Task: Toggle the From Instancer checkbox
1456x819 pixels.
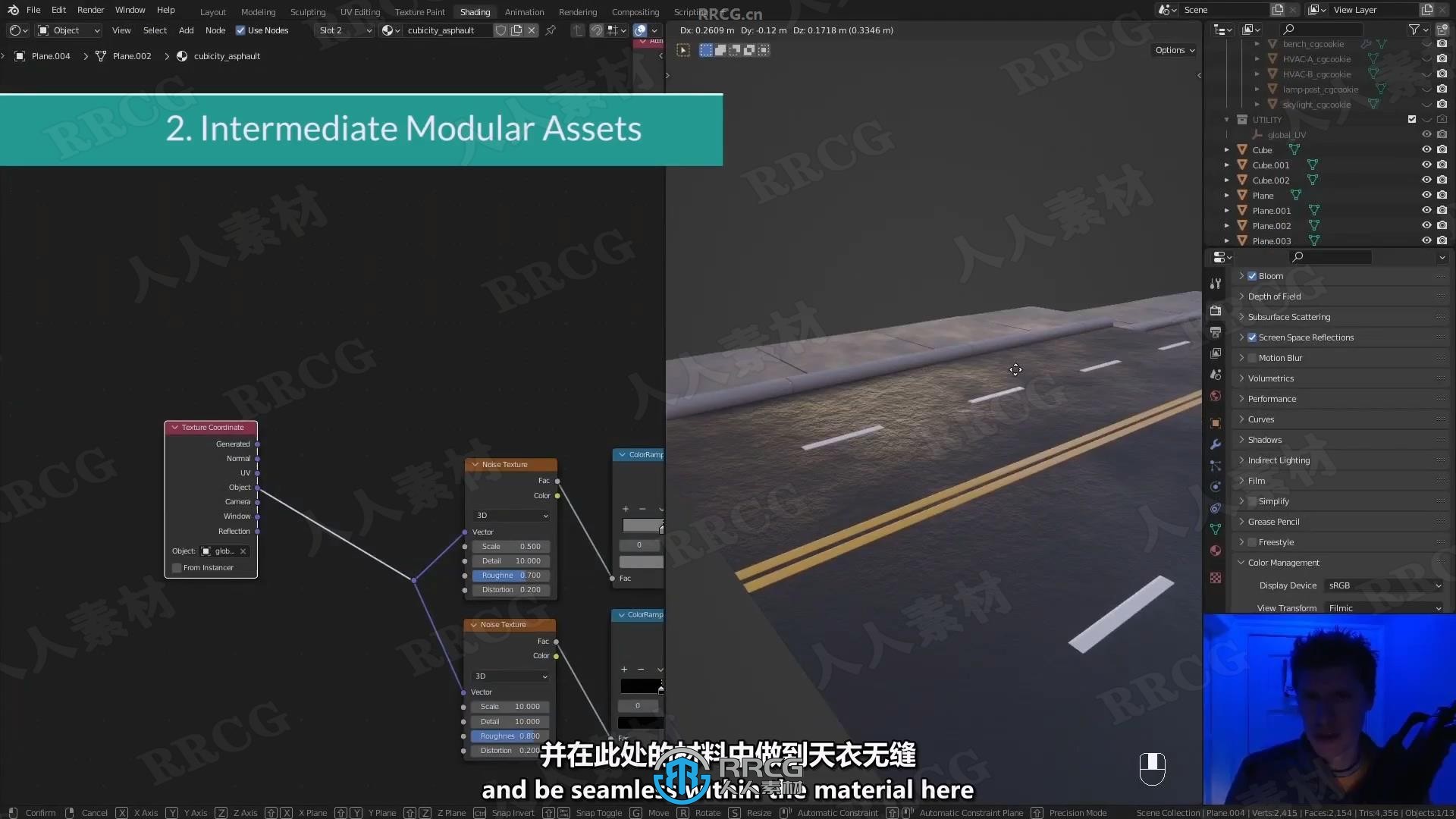Action: pos(177,568)
